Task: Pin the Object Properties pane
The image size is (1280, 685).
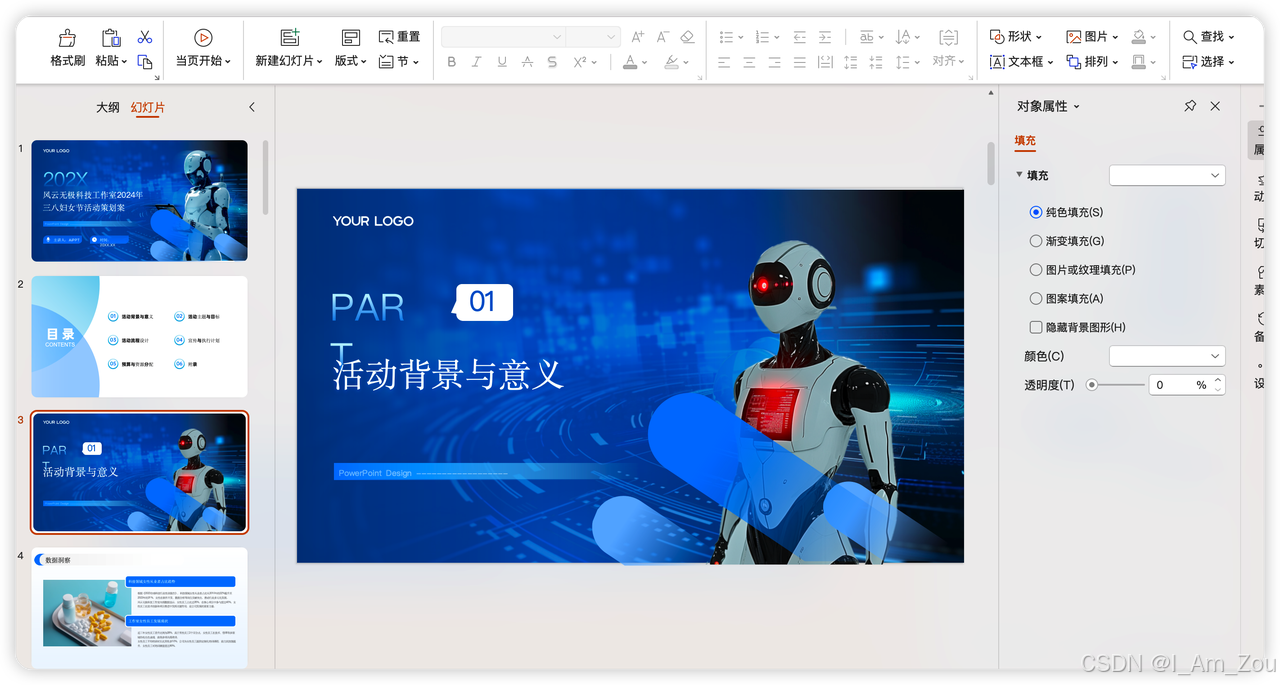Action: pyautogui.click(x=1190, y=106)
